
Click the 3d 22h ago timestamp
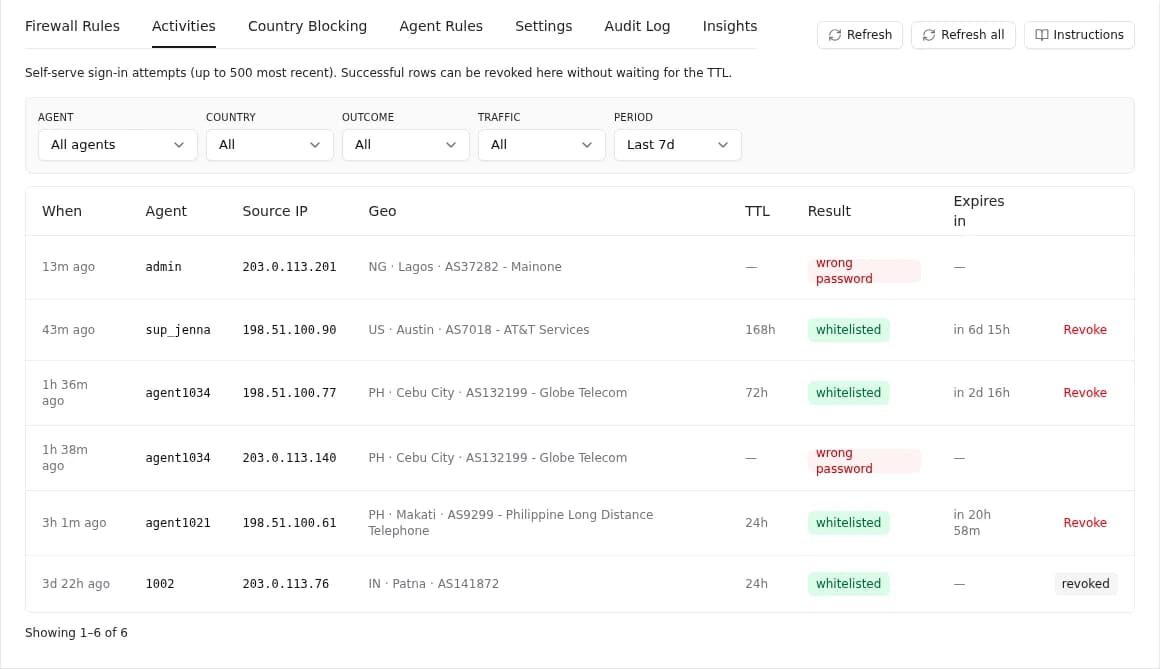[x=75, y=584]
